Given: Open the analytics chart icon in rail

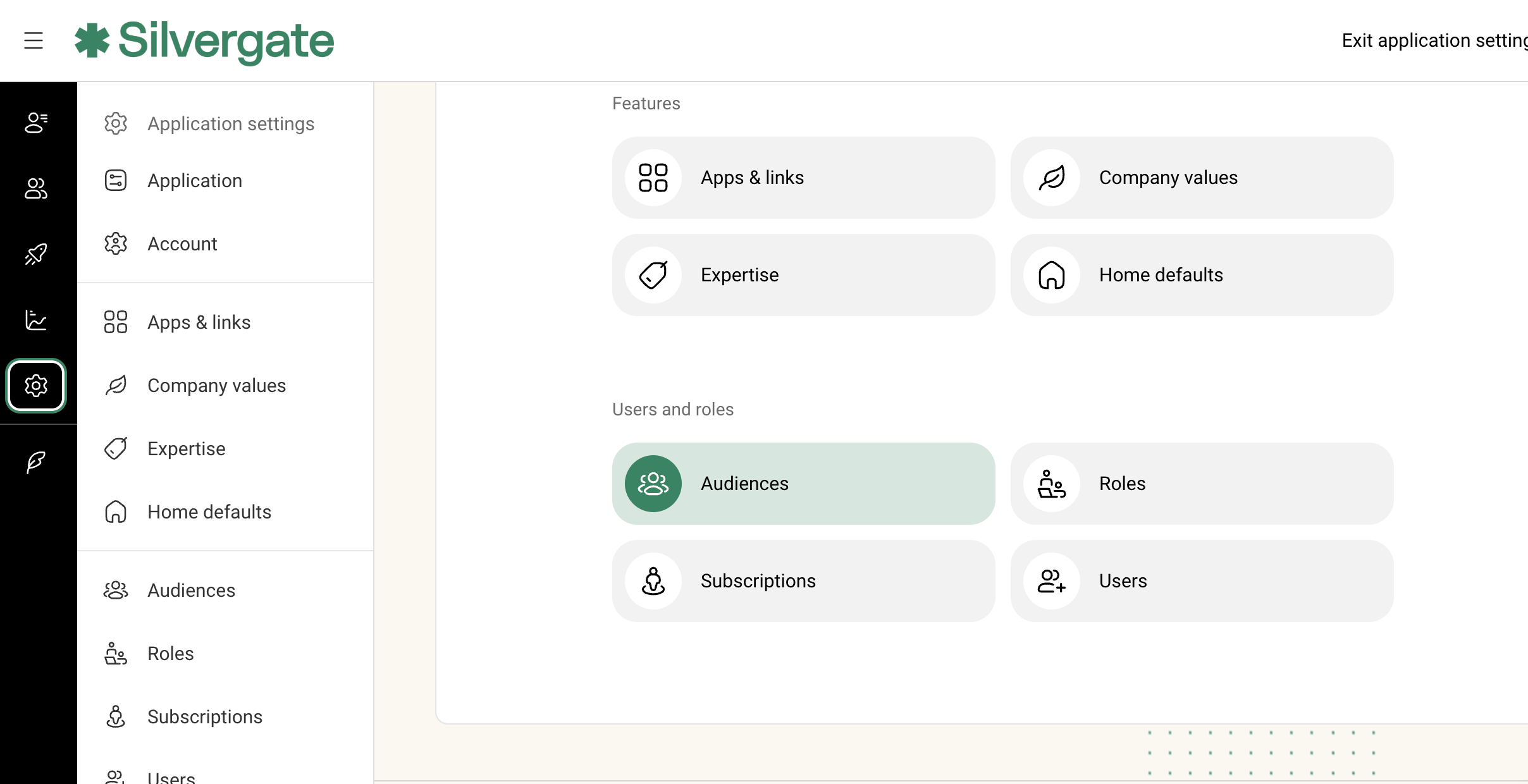Looking at the screenshot, I should pyautogui.click(x=36, y=320).
